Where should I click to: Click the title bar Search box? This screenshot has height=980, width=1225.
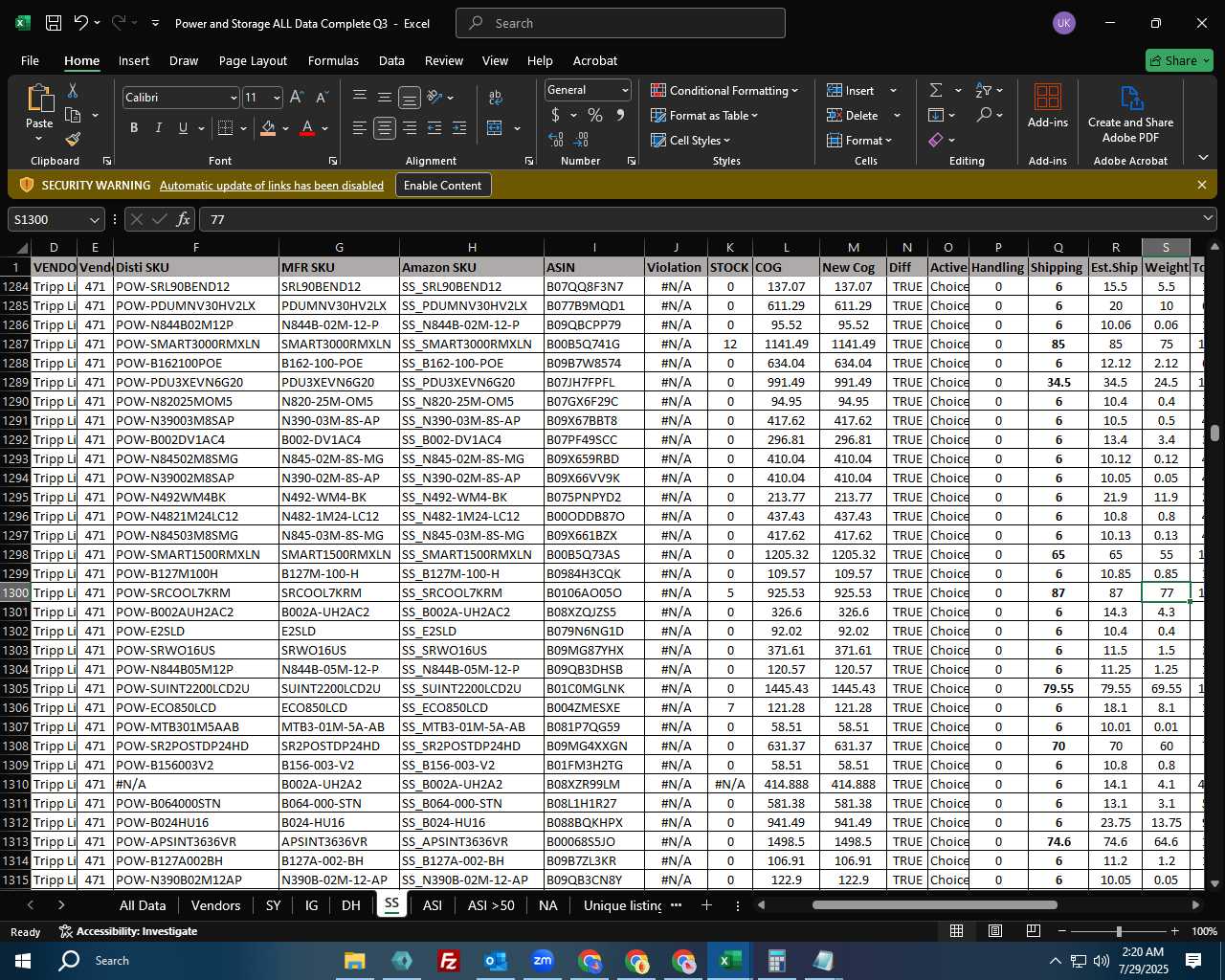click(620, 23)
